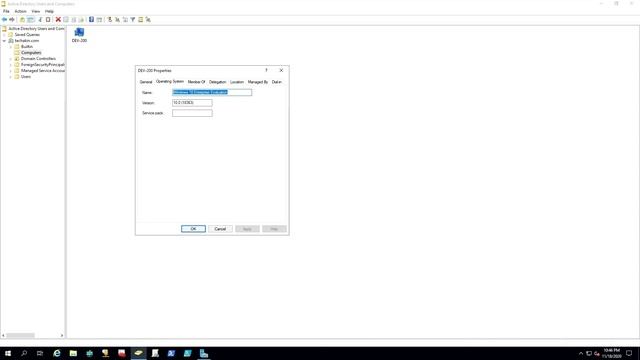Click the Apply button in the dialog

click(x=247, y=229)
